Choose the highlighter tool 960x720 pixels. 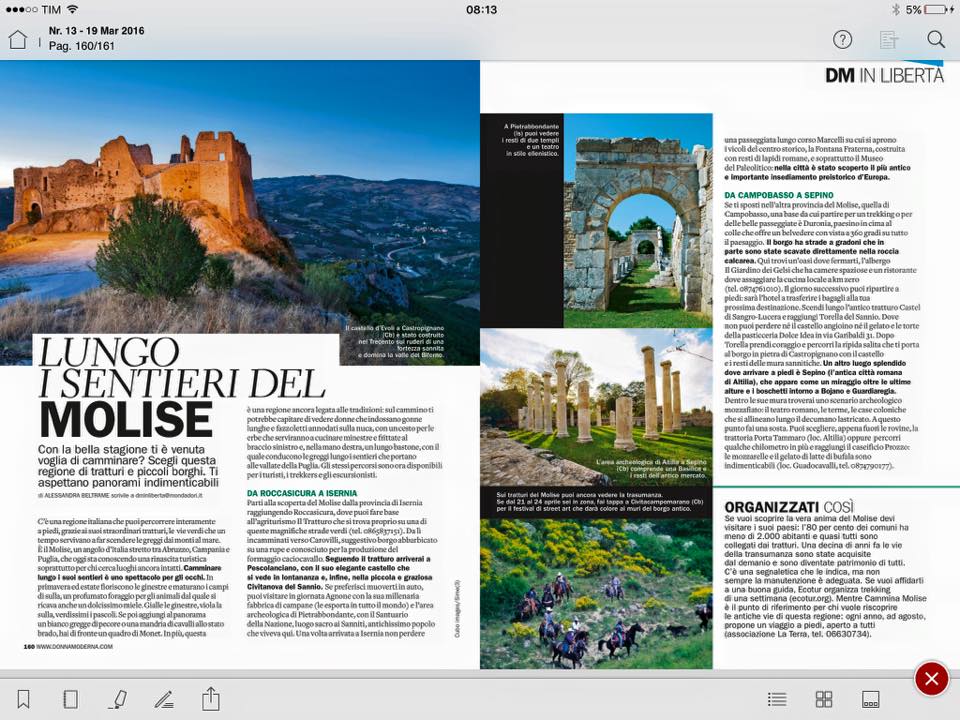[118, 699]
